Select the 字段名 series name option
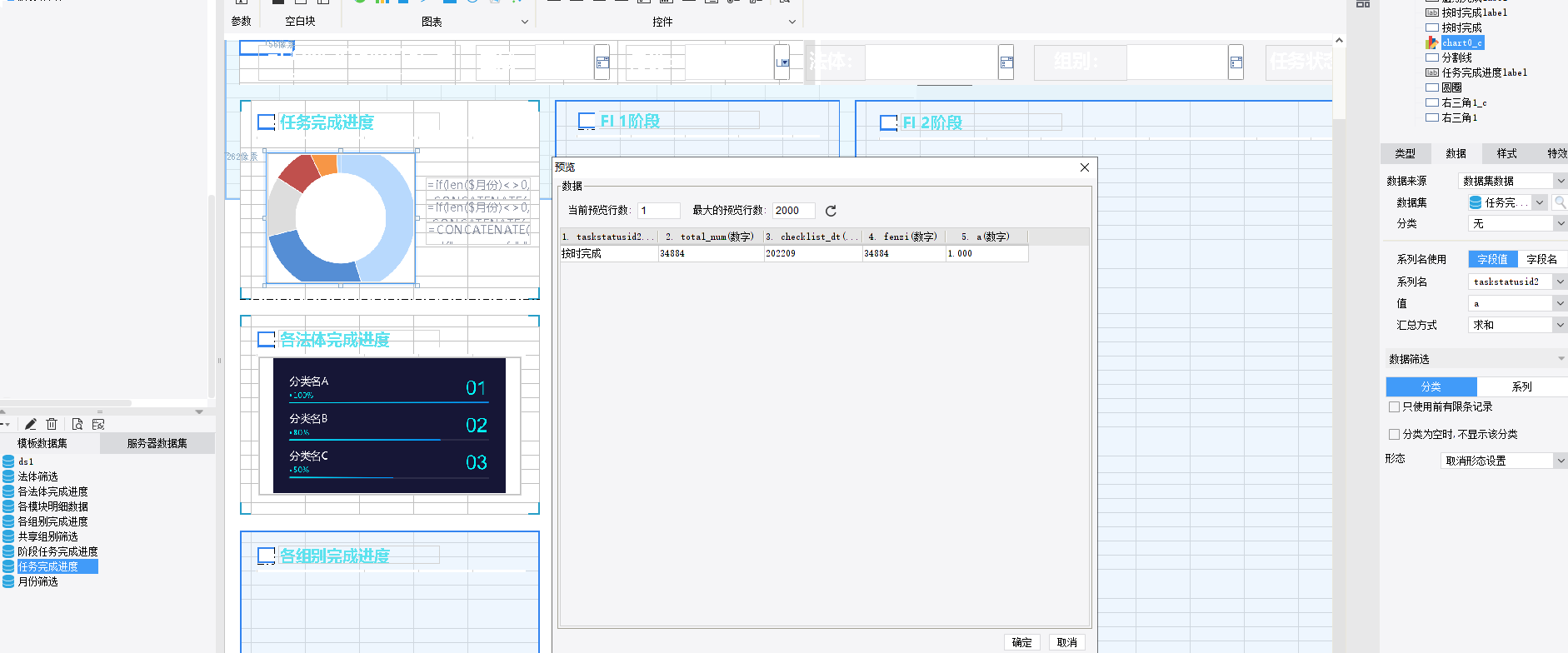Screen dimensions: 1568x653 point(1542,259)
